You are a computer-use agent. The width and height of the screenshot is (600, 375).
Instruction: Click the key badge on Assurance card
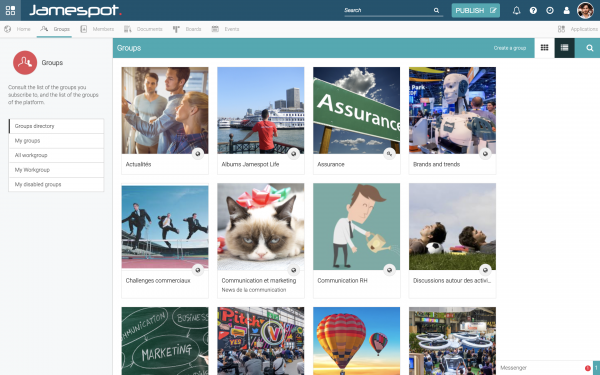(x=389, y=154)
